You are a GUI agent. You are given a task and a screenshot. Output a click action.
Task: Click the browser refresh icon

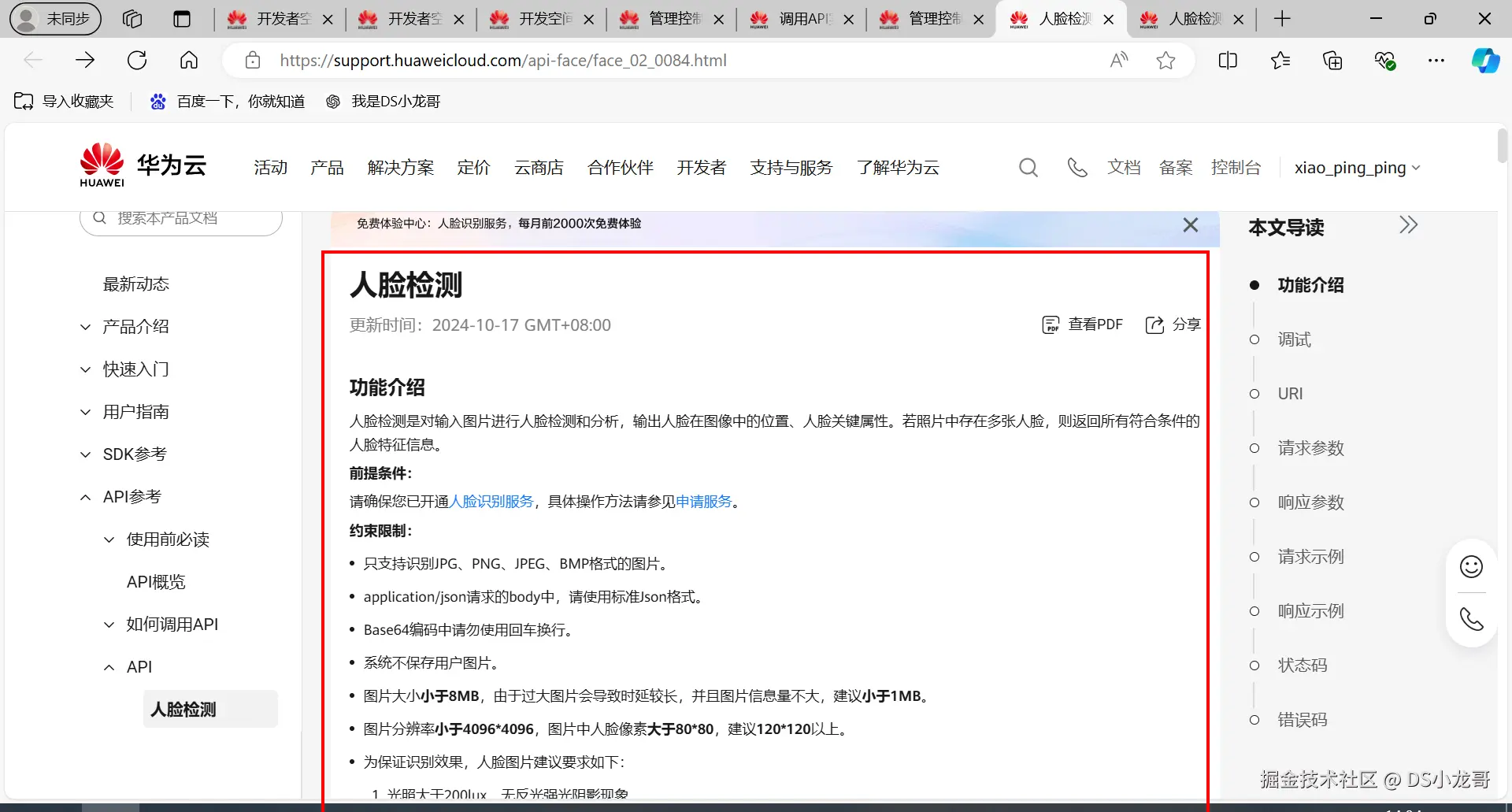(x=137, y=61)
